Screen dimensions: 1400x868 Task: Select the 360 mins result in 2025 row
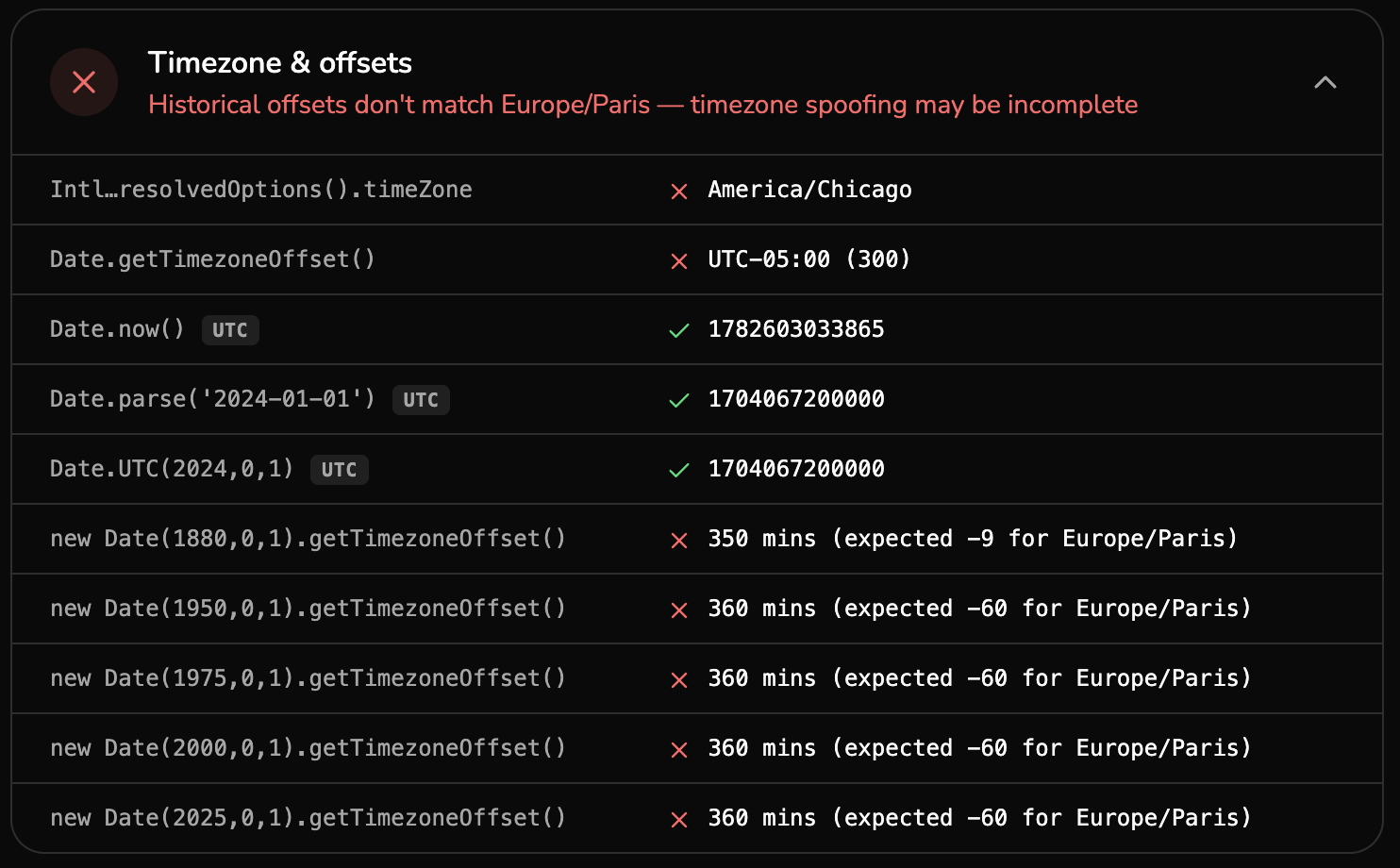[x=979, y=818]
